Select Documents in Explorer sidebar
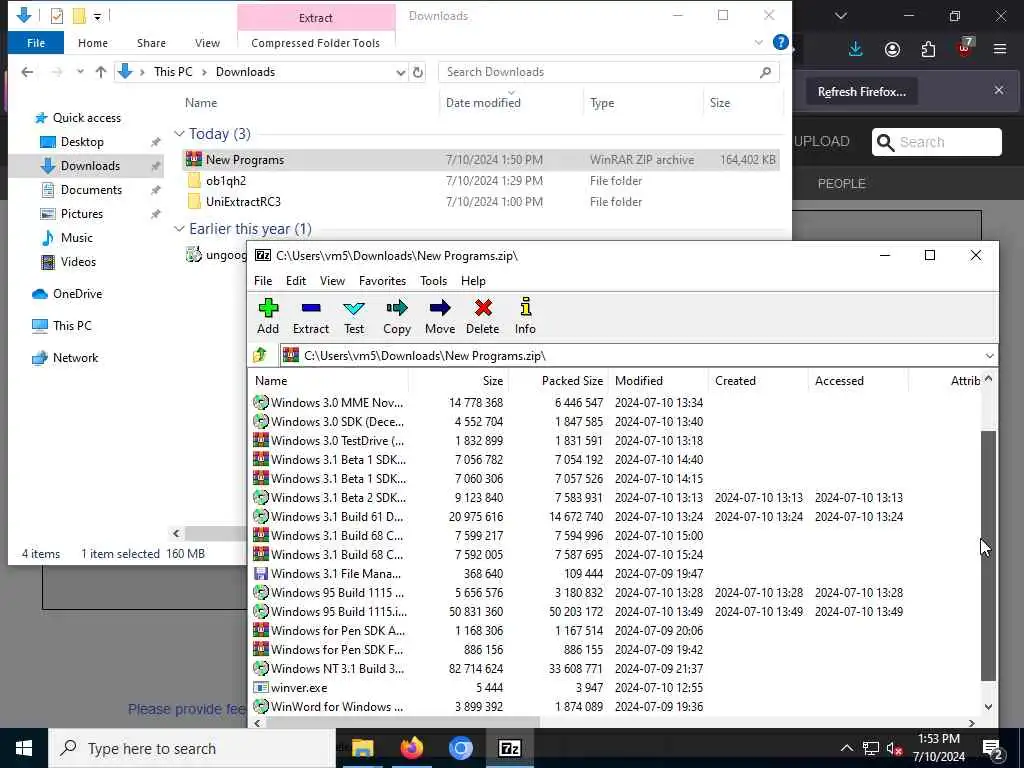The height and width of the screenshot is (768, 1024). tap(91, 190)
